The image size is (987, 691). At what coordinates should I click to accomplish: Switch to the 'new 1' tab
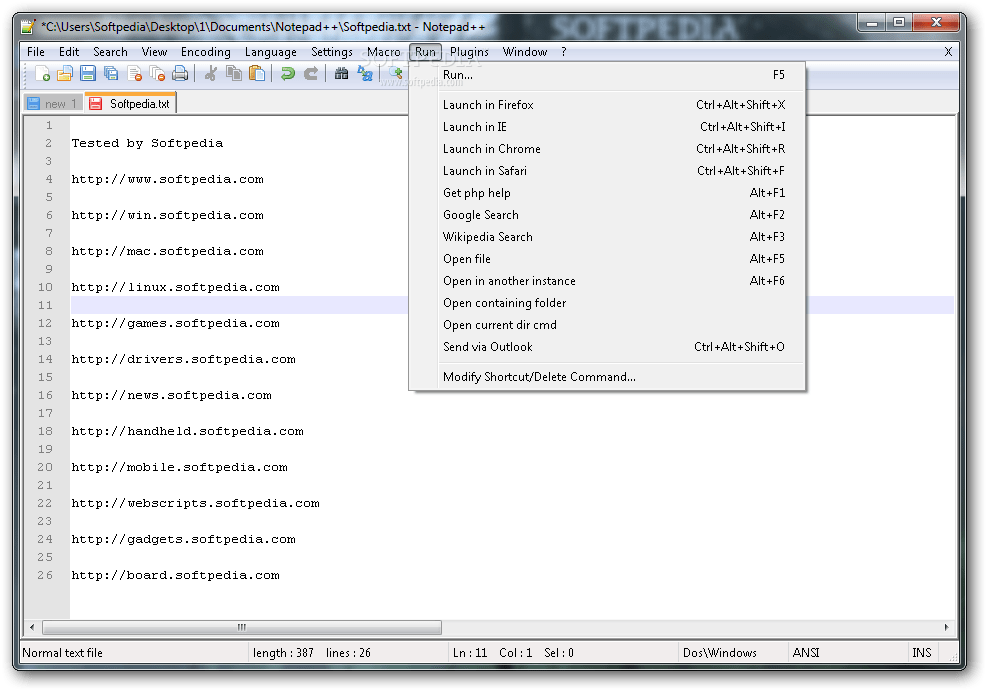coord(52,102)
